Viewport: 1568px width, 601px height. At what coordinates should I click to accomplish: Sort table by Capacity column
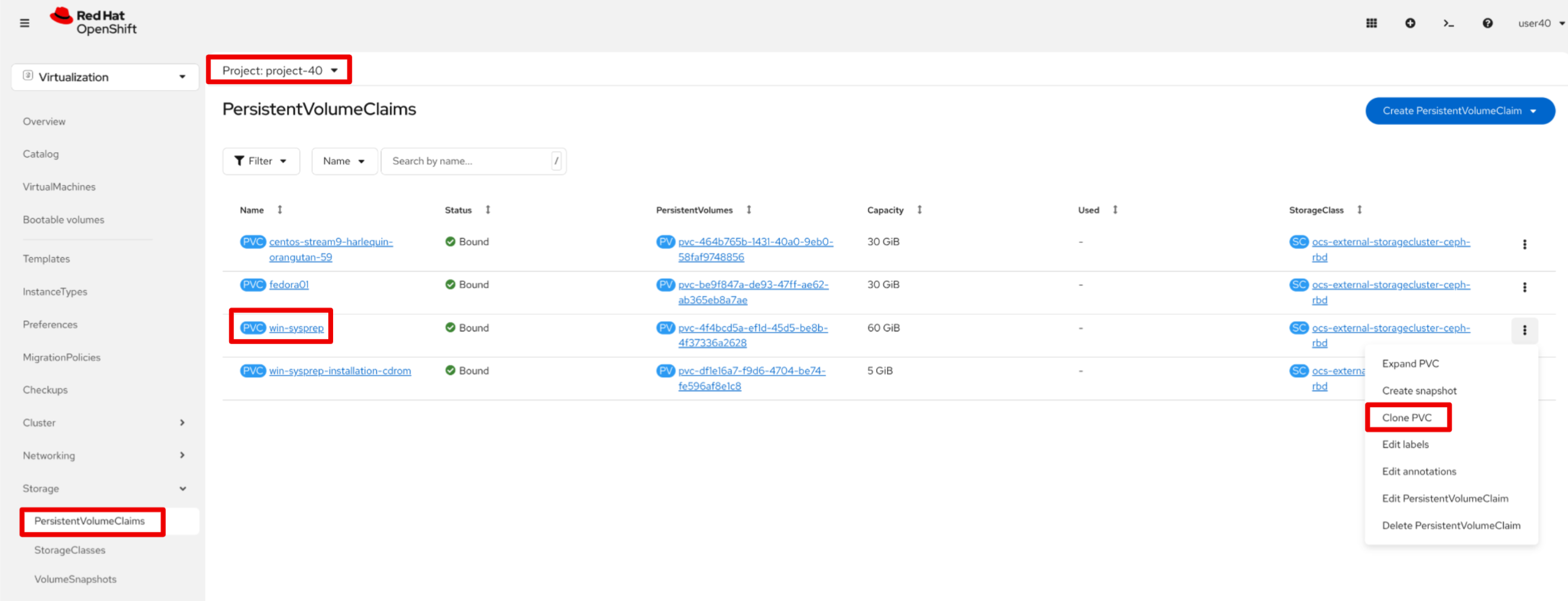pyautogui.click(x=919, y=210)
